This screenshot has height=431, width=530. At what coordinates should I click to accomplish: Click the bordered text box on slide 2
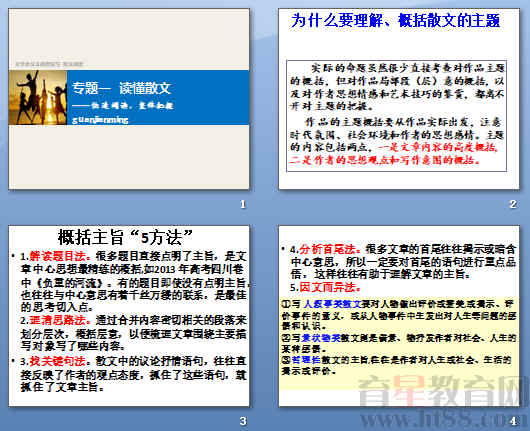[x=396, y=116]
